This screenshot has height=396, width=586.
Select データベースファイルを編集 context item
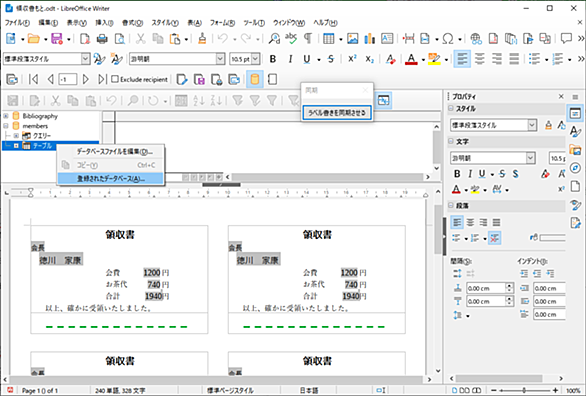(111, 152)
